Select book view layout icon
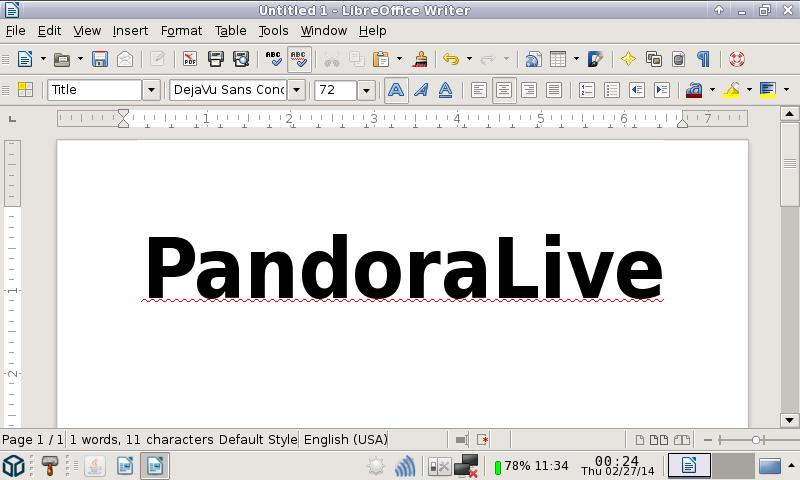Screen dimensions: 800x480 [x=682, y=440]
